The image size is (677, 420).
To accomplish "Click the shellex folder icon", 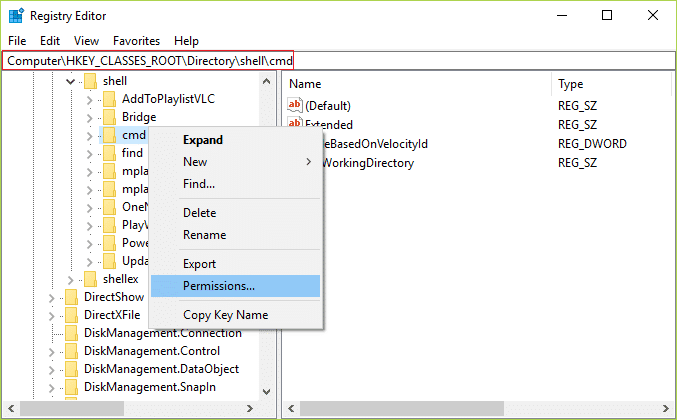I will [x=90, y=279].
